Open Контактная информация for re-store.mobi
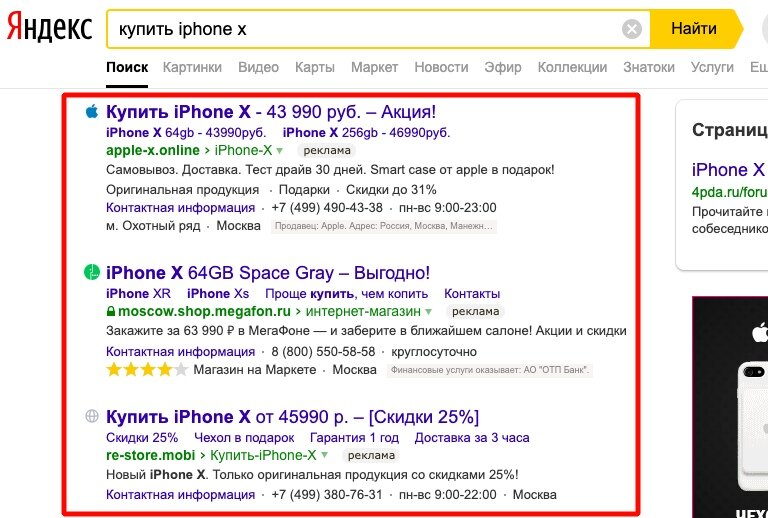 coord(180,494)
